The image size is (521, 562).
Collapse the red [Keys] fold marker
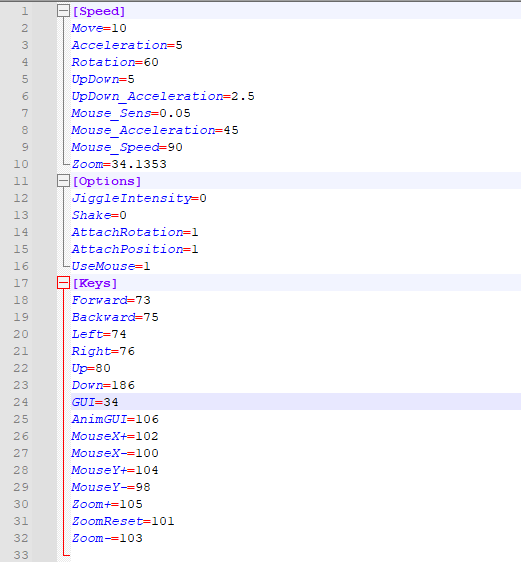(x=63, y=283)
